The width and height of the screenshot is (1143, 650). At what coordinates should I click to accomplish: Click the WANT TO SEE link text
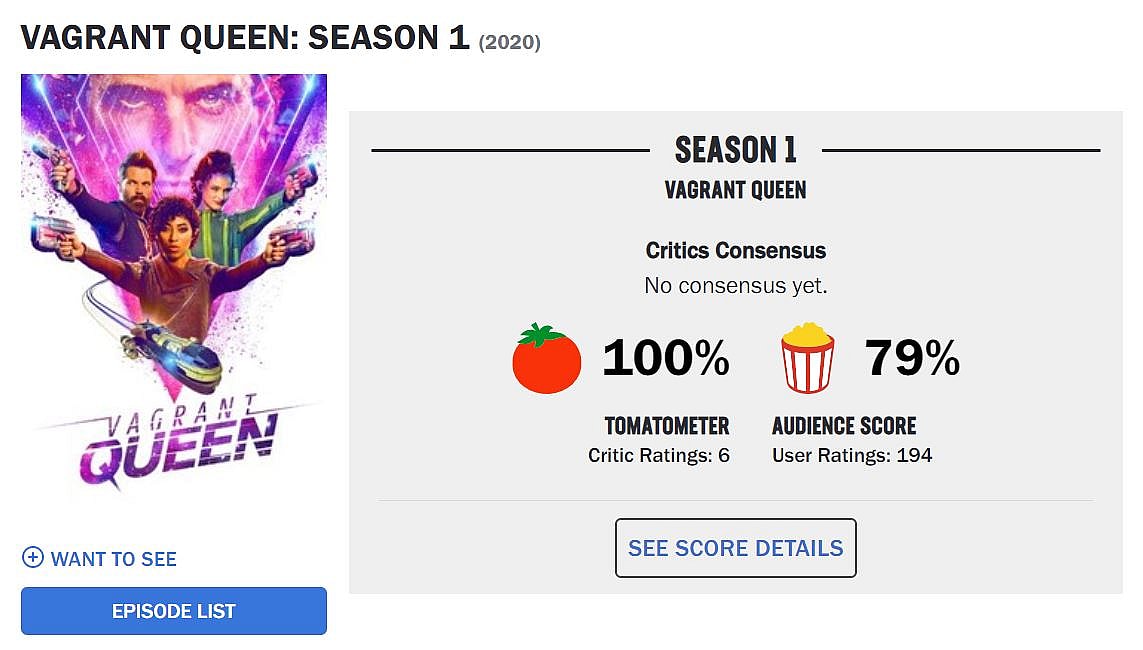(113, 559)
